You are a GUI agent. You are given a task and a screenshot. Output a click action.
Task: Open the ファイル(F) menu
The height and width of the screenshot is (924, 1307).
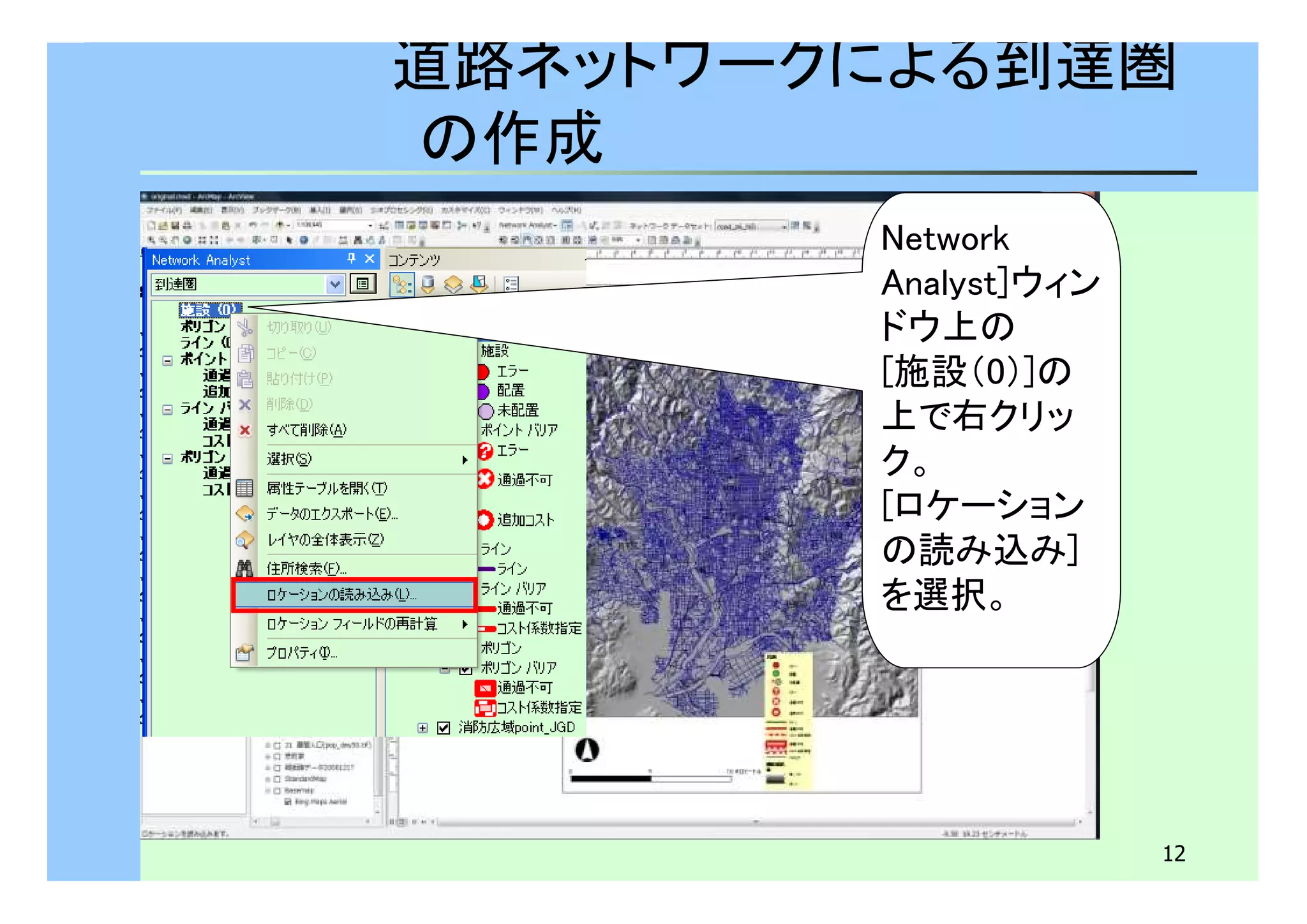(x=164, y=210)
